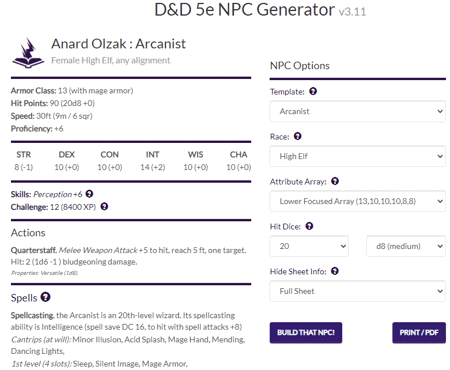The width and height of the screenshot is (450, 370).
Task: Show Challenge rating help icon
Action: click(104, 206)
